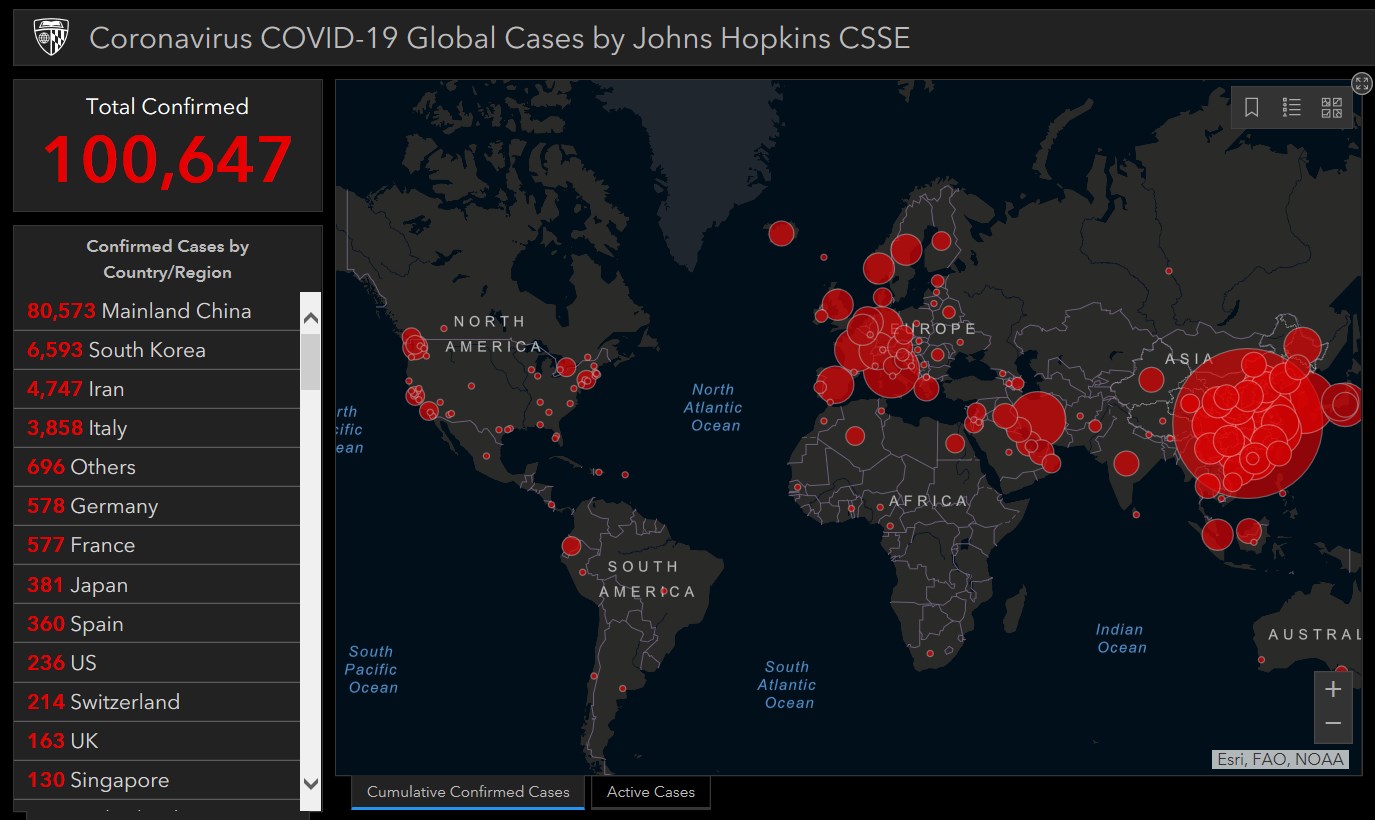Click the Johns Hopkins shield logo
The image size is (1375, 820).
[51, 38]
